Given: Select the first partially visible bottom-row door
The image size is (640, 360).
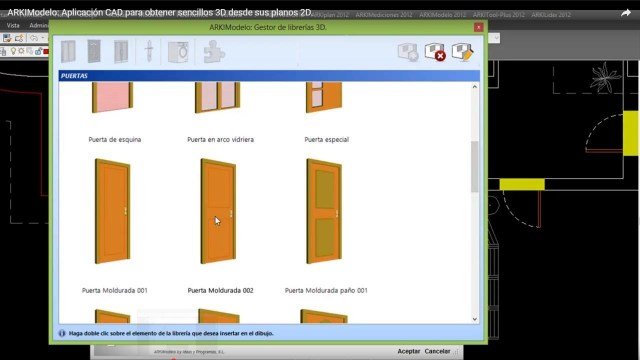Looking at the screenshot, I should click(x=113, y=316).
